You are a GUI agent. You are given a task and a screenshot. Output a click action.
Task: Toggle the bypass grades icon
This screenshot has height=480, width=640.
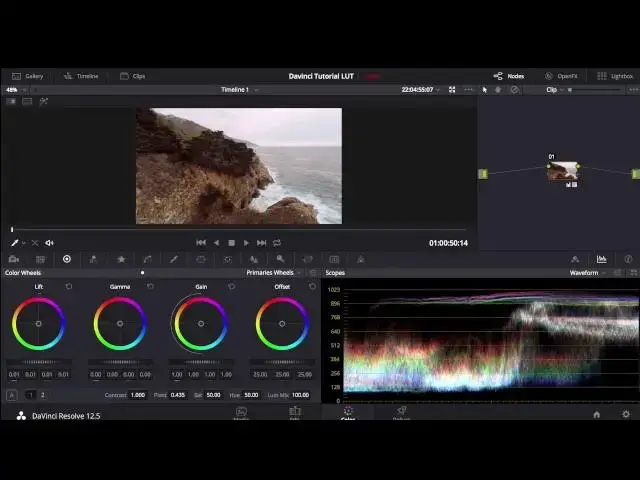point(514,90)
